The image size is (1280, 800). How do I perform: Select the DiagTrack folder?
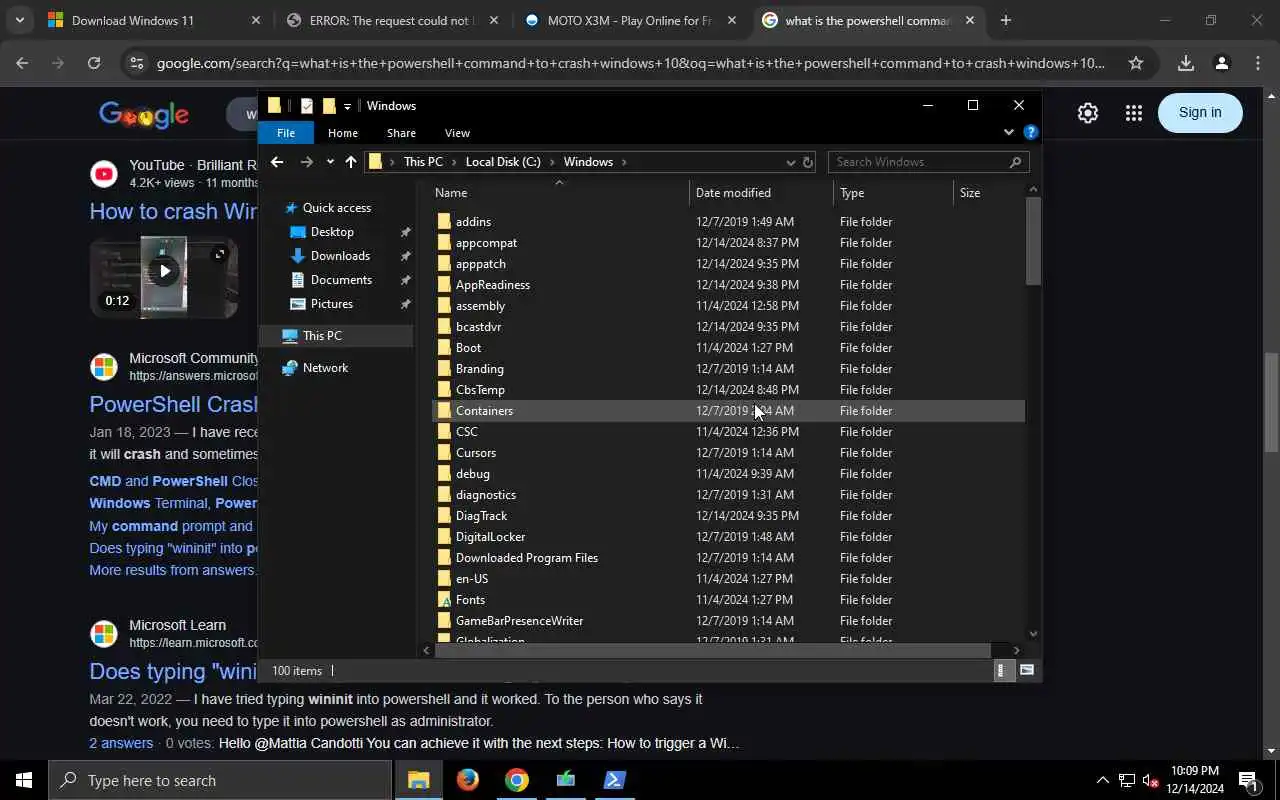point(728,516)
